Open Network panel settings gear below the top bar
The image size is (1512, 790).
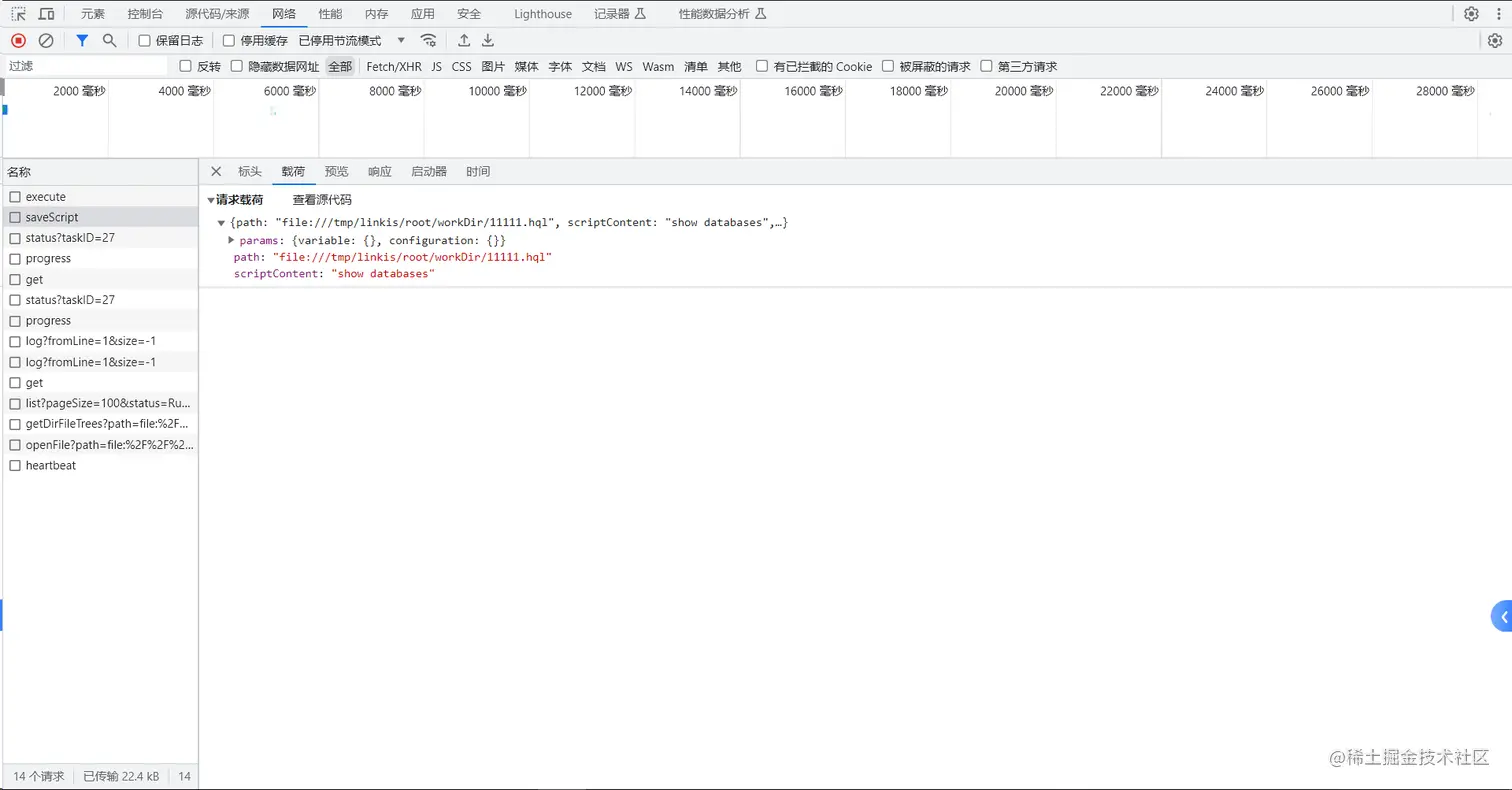(x=1495, y=41)
